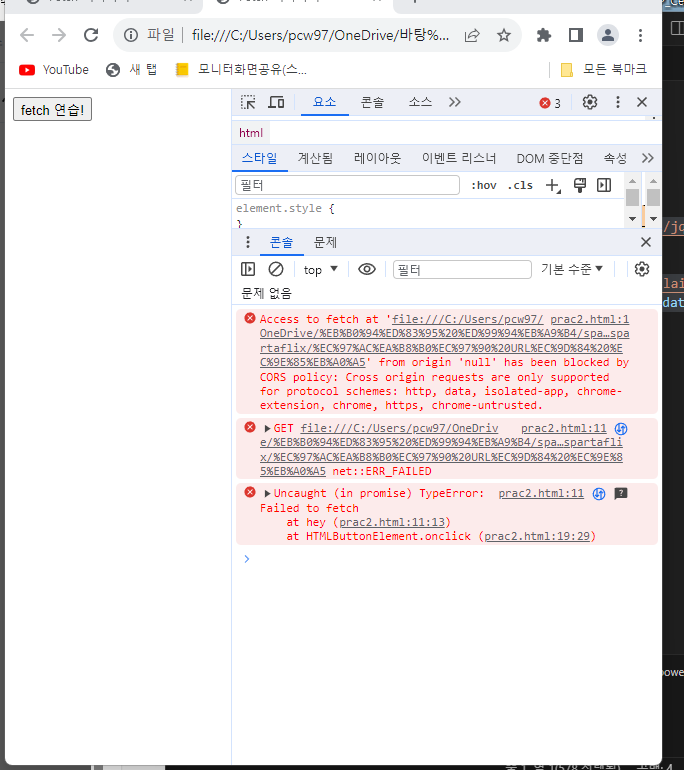The width and height of the screenshot is (684, 770).
Task: Reload the page with the refresh icon
Action: (91, 35)
